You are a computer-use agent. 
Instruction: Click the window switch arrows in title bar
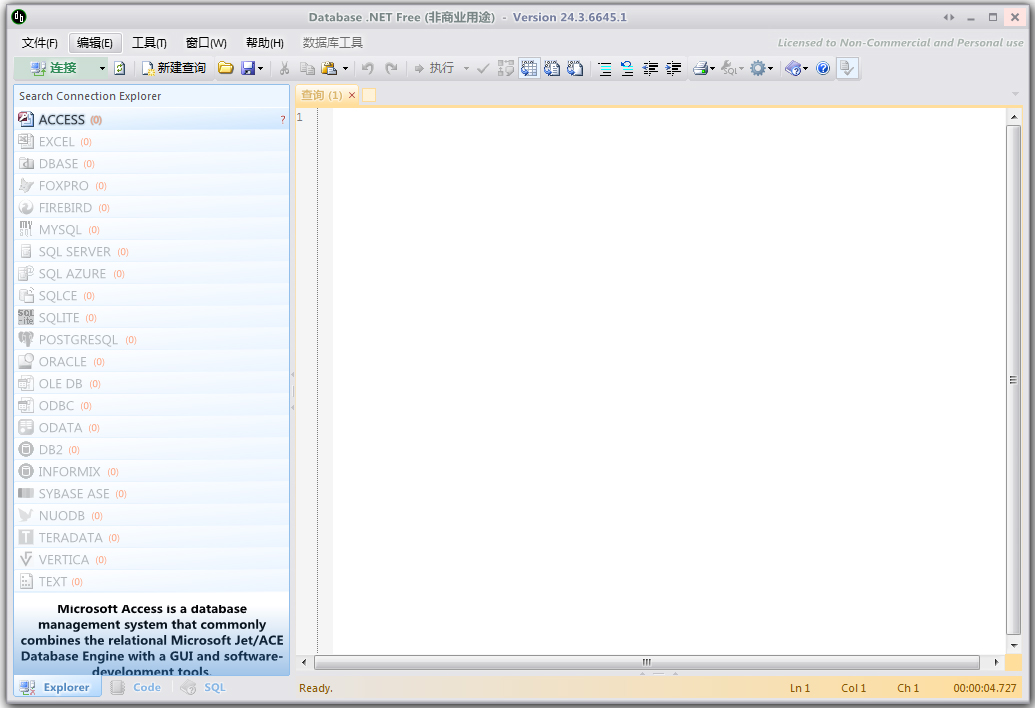[x=949, y=17]
